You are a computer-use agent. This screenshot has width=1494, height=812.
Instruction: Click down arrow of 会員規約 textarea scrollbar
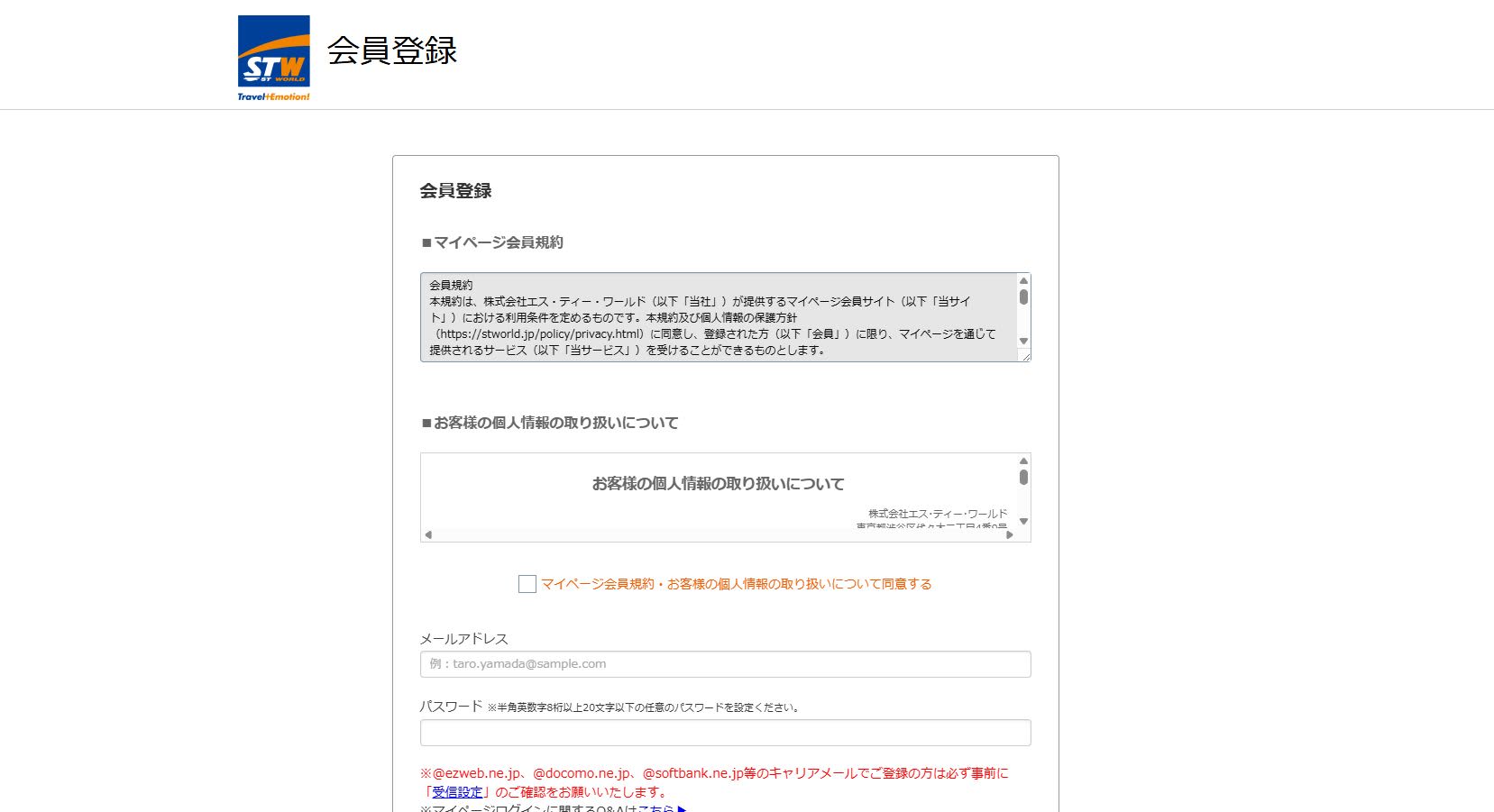point(1023,342)
